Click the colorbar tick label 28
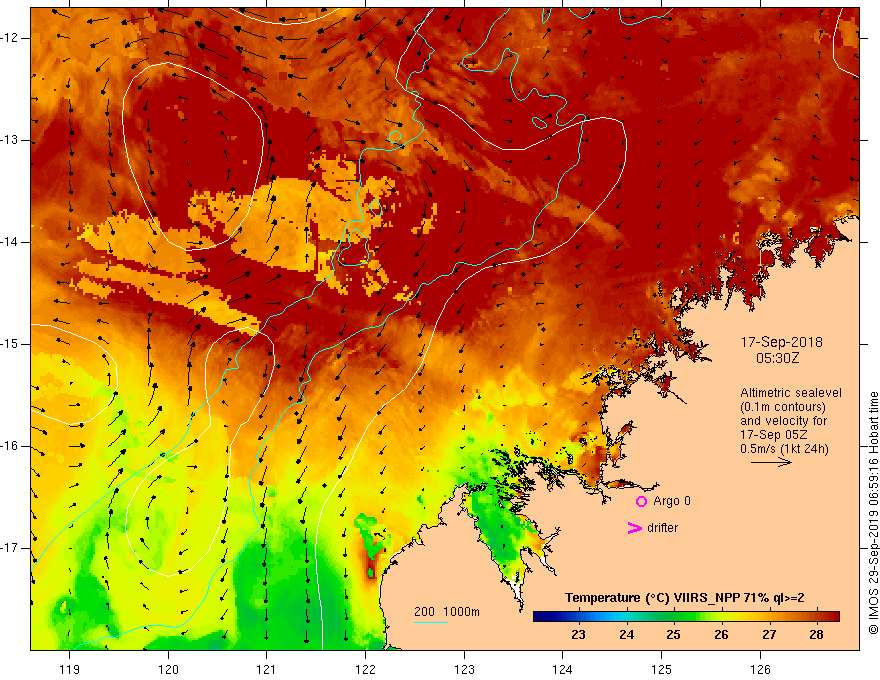Screen dimensions: 880x680 pyautogui.click(x=817, y=635)
